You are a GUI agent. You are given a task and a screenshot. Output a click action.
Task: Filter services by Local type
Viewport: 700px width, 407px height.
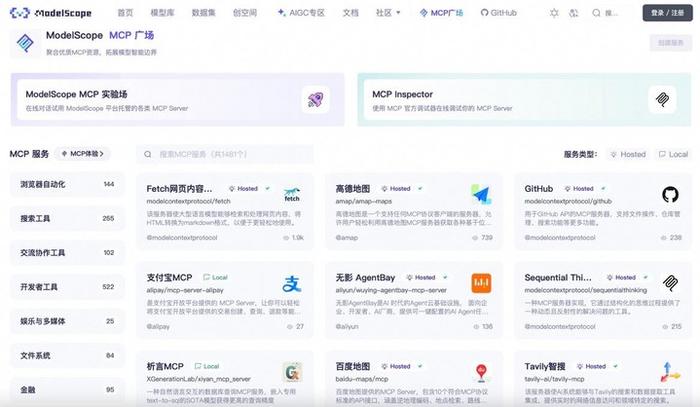pos(674,154)
